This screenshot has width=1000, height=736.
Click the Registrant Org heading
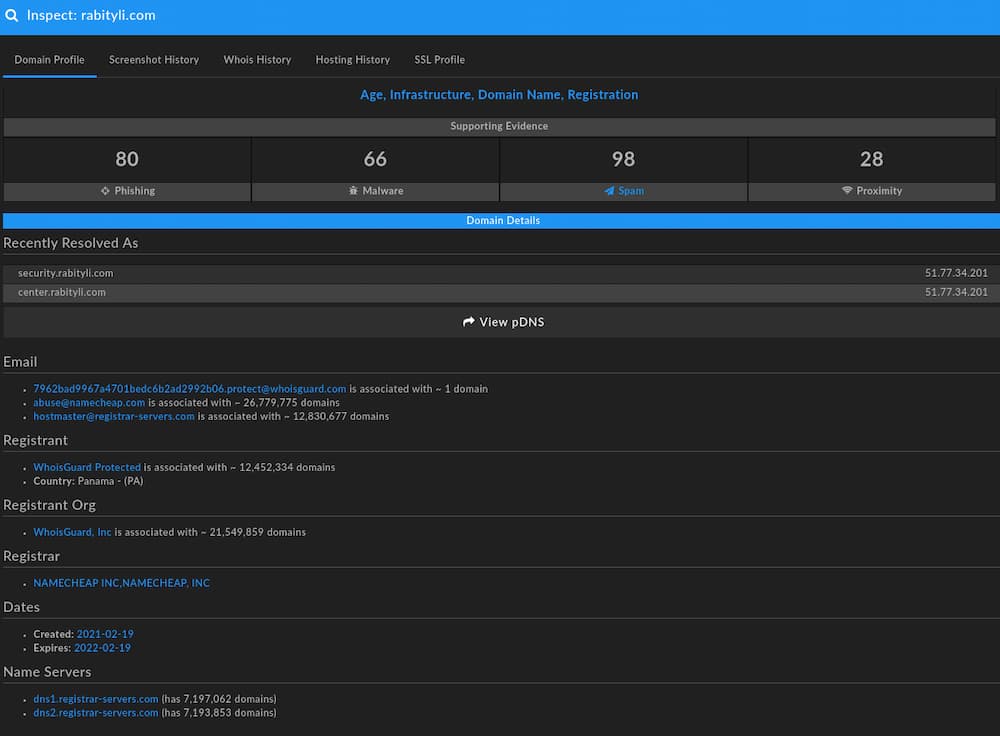(x=50, y=506)
